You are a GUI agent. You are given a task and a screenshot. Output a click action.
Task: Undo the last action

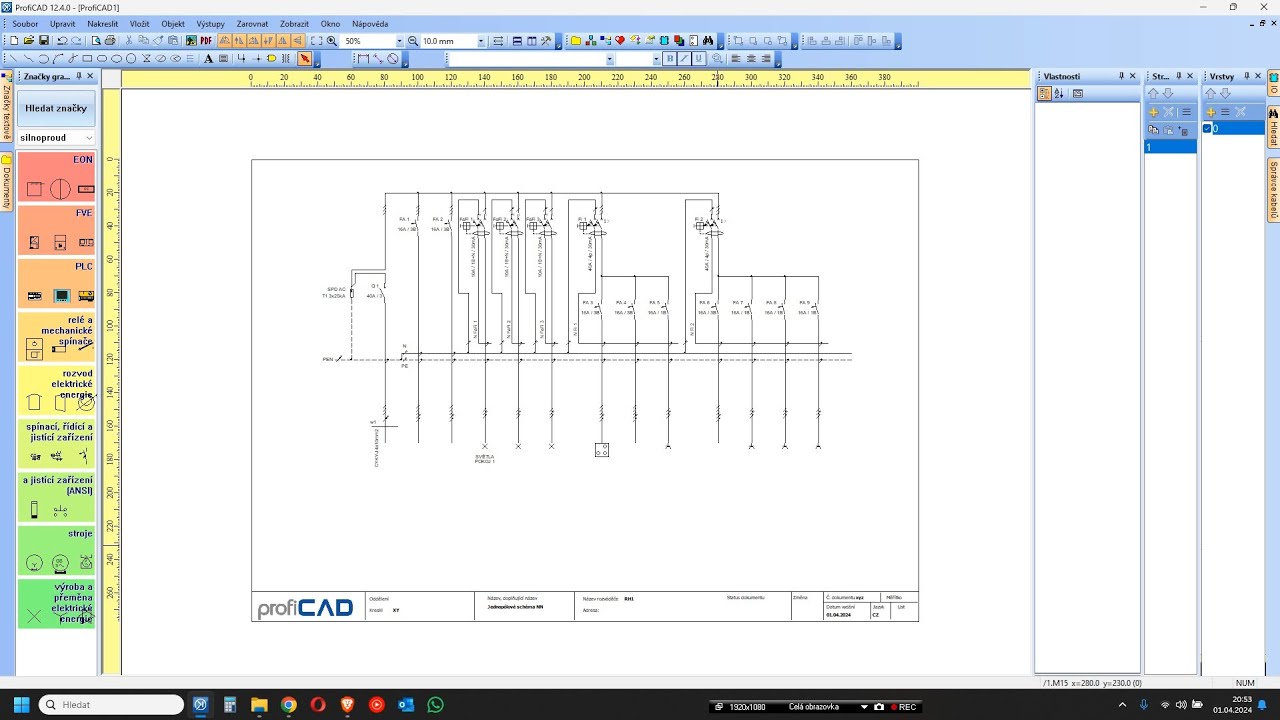[62, 41]
